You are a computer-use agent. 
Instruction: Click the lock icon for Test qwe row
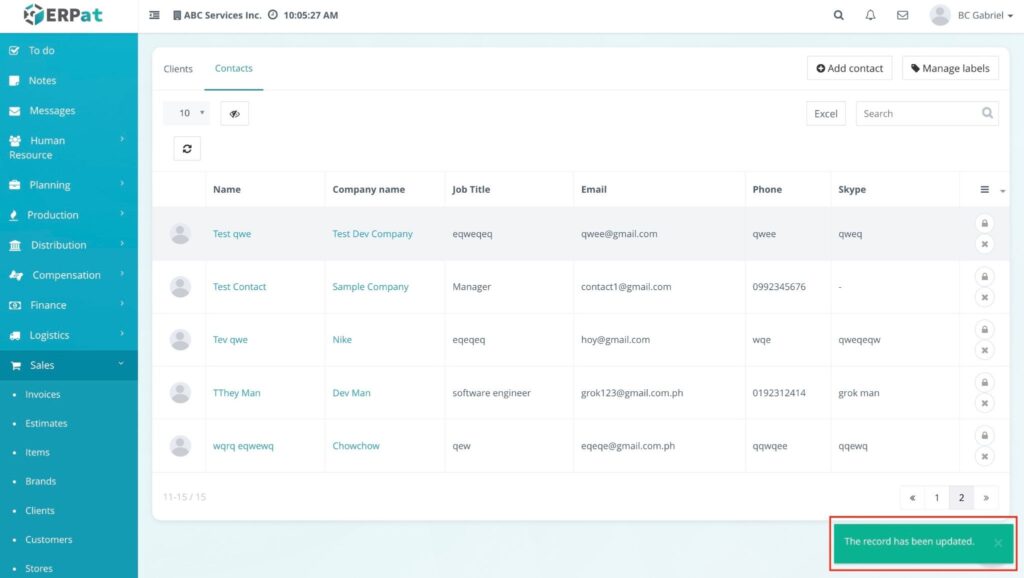[x=984, y=223]
